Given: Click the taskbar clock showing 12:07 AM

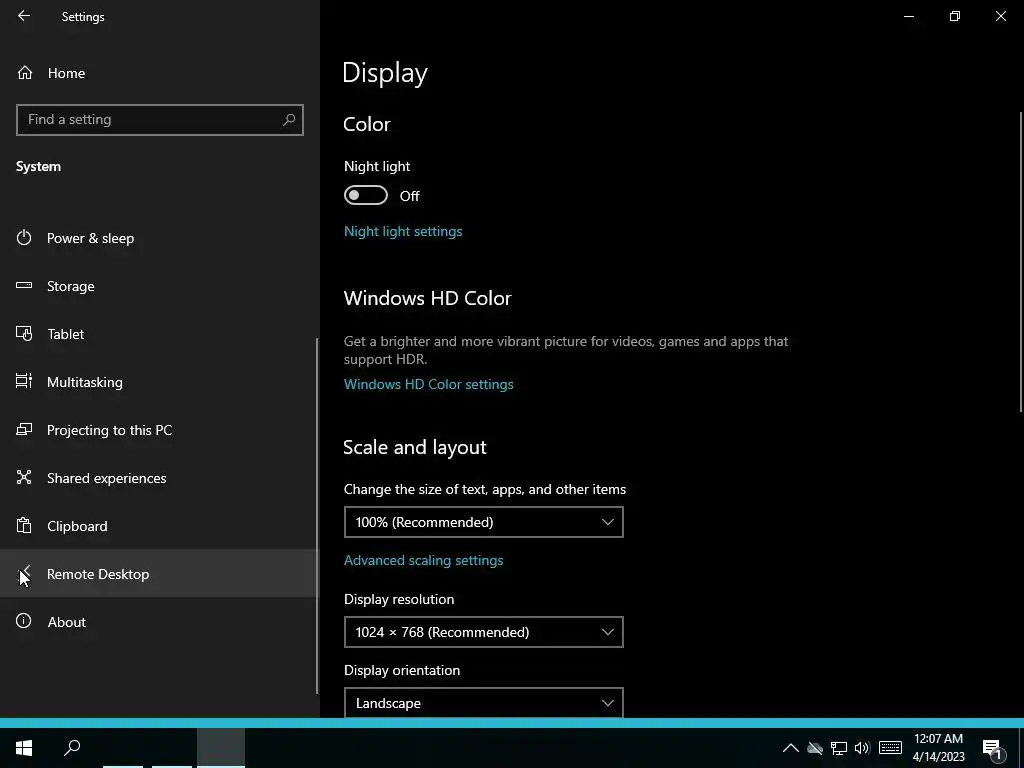Looking at the screenshot, I should point(938,748).
